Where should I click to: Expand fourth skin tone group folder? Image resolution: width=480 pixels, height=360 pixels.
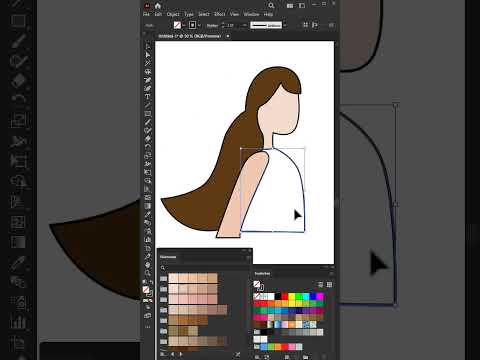point(163,310)
